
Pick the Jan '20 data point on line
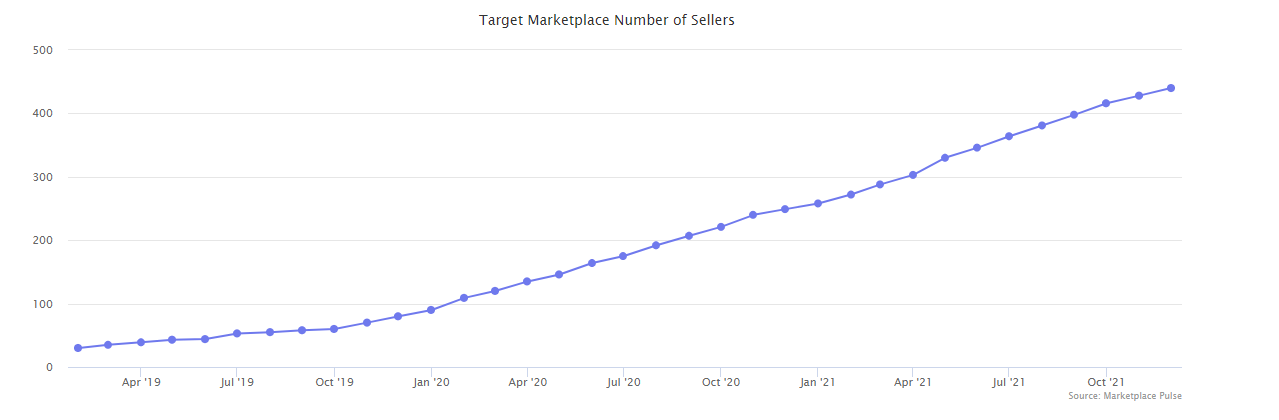431,310
